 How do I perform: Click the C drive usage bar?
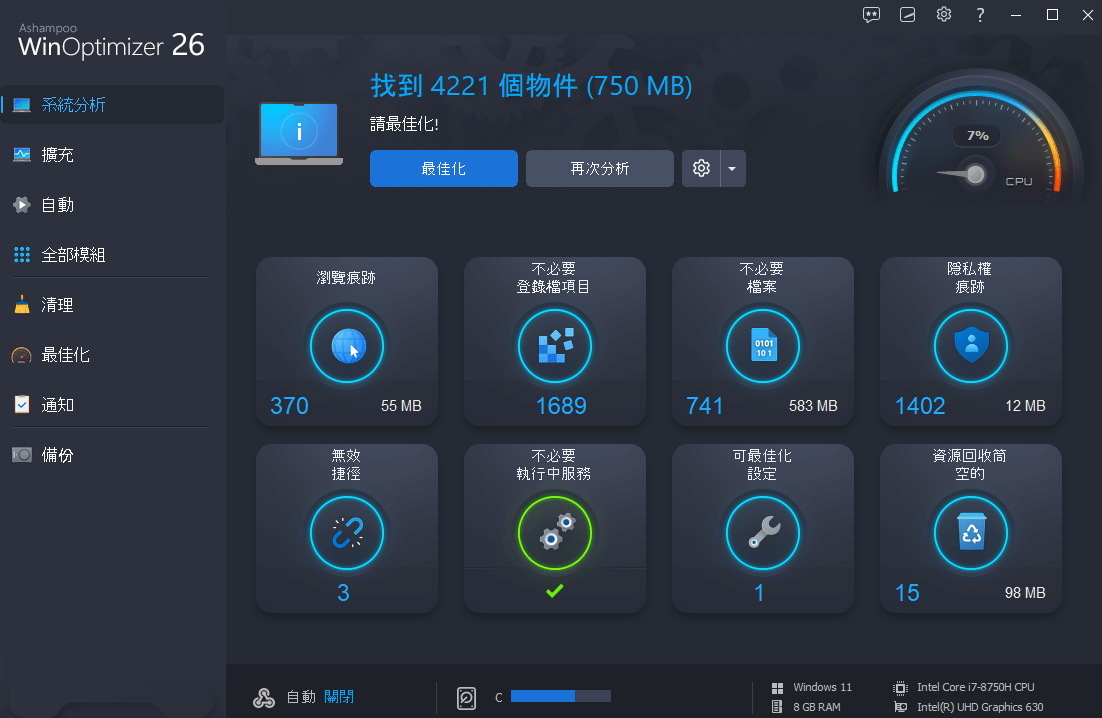pos(560,696)
